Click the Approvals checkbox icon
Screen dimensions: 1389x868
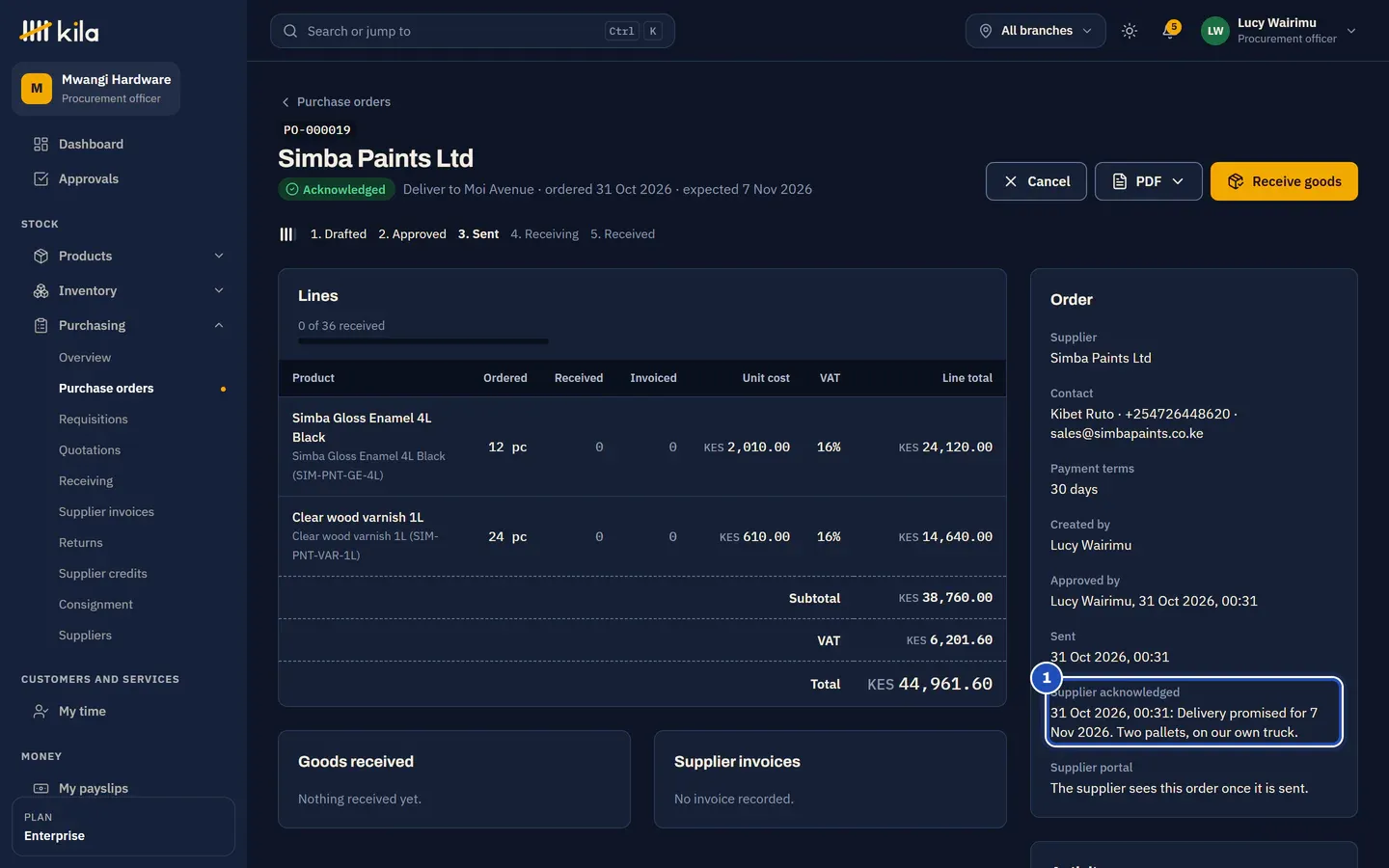click(x=41, y=179)
